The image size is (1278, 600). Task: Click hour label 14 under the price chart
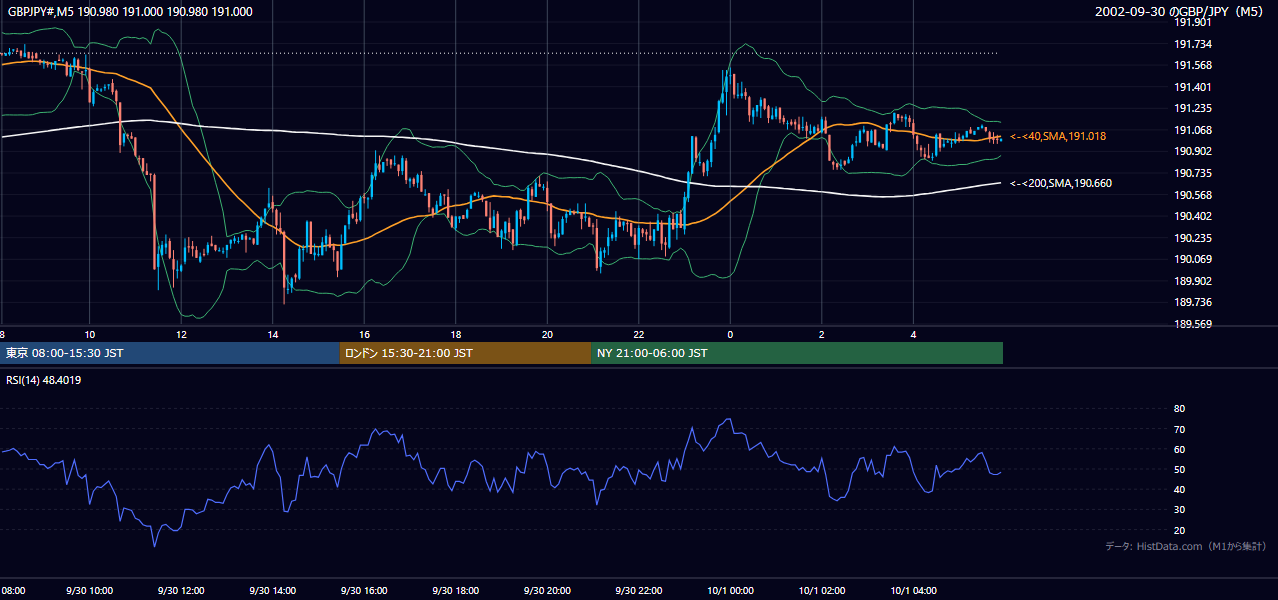(273, 335)
